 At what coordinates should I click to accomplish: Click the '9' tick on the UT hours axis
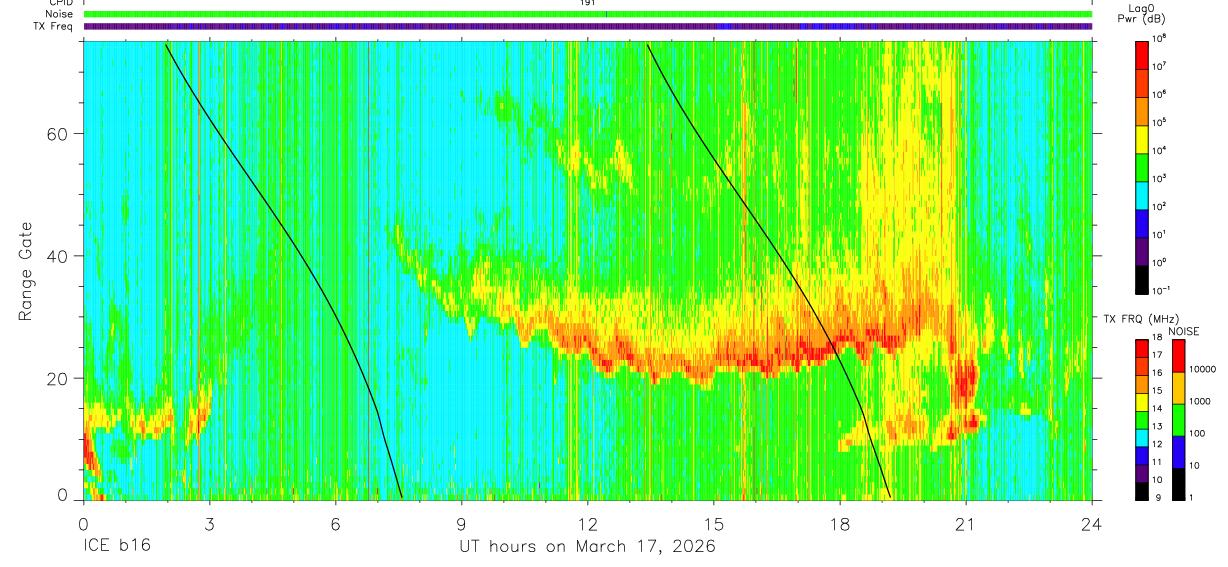pos(462,523)
